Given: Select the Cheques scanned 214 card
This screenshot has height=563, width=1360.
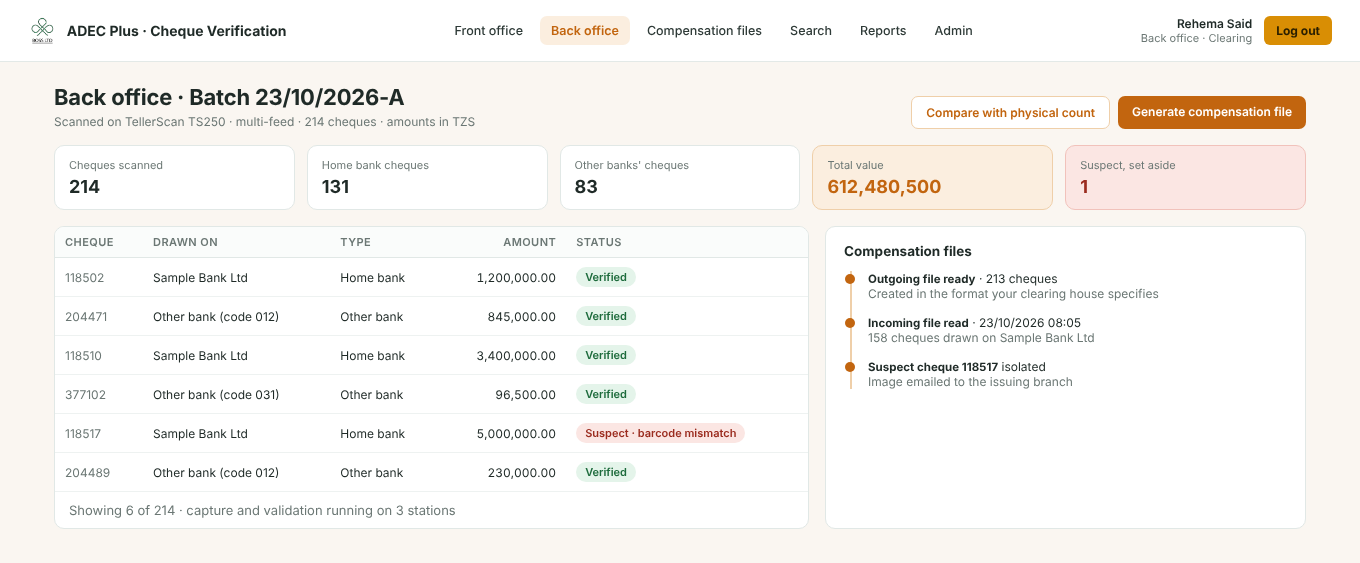Looking at the screenshot, I should tap(174, 178).
